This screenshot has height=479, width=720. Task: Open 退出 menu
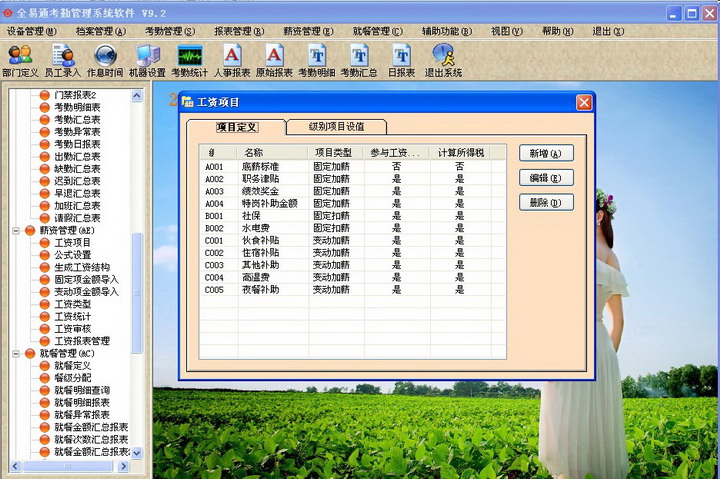tap(608, 31)
